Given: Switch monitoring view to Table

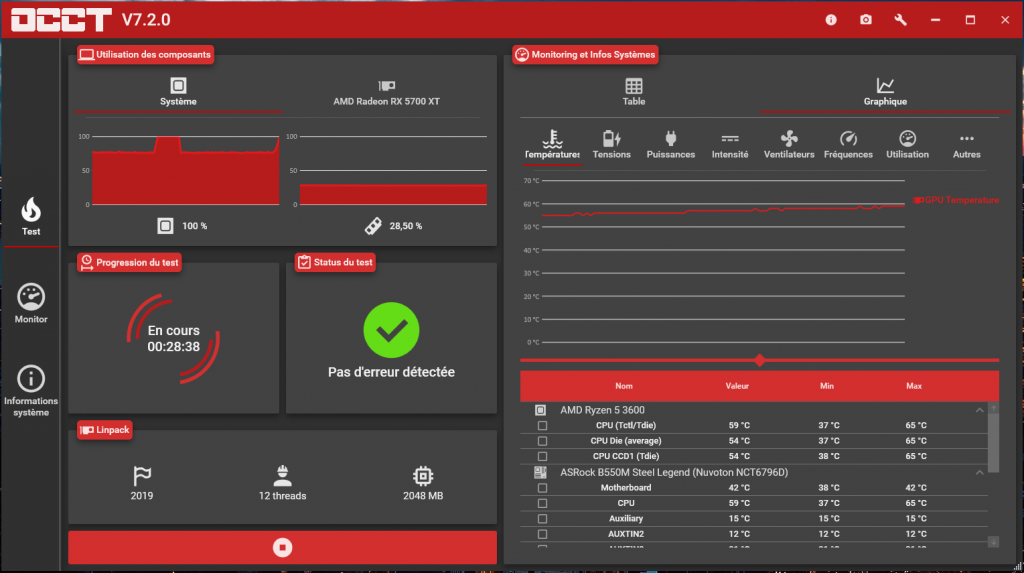Looking at the screenshot, I should click(633, 92).
